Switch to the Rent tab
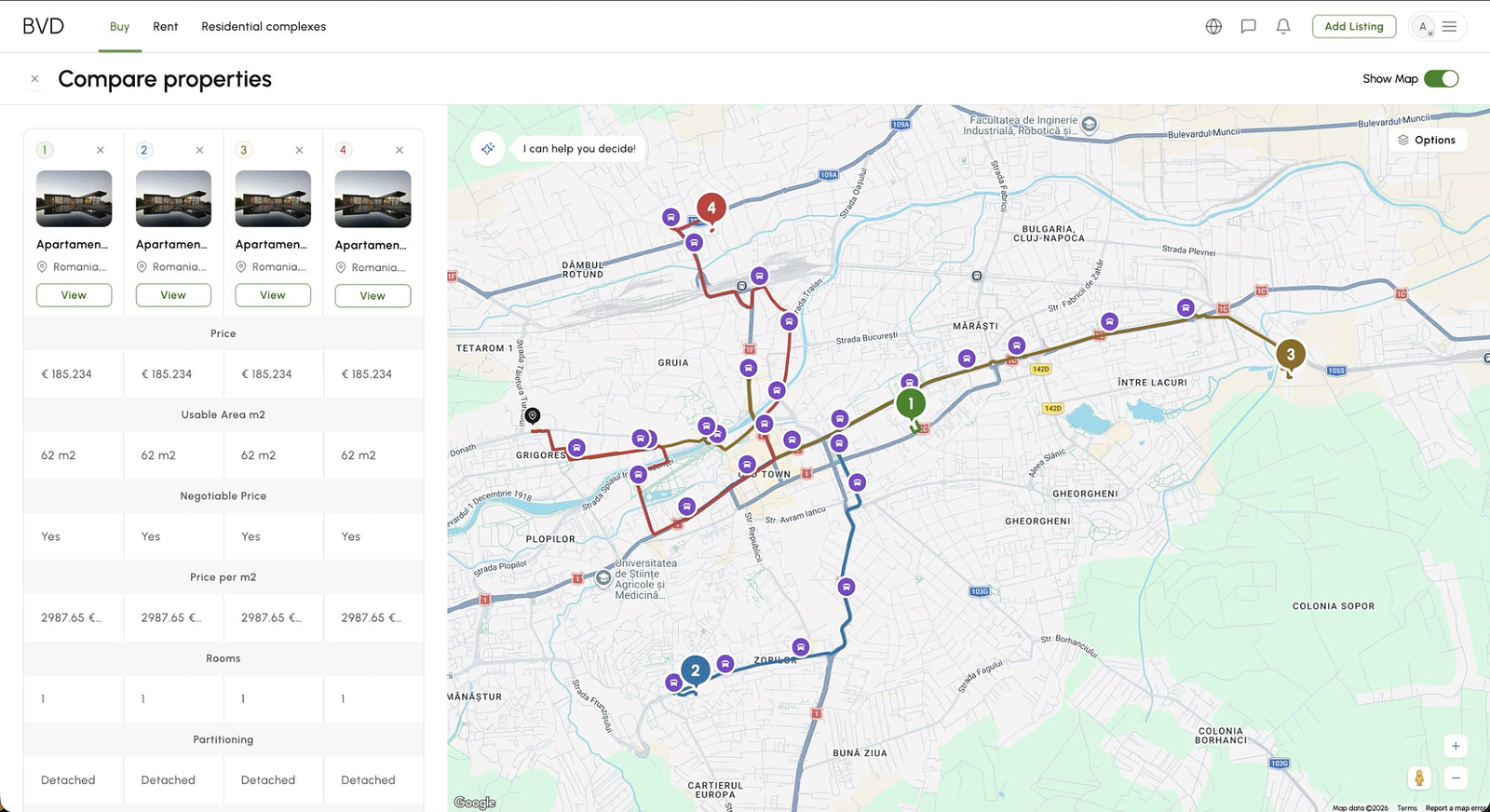 pyautogui.click(x=165, y=26)
